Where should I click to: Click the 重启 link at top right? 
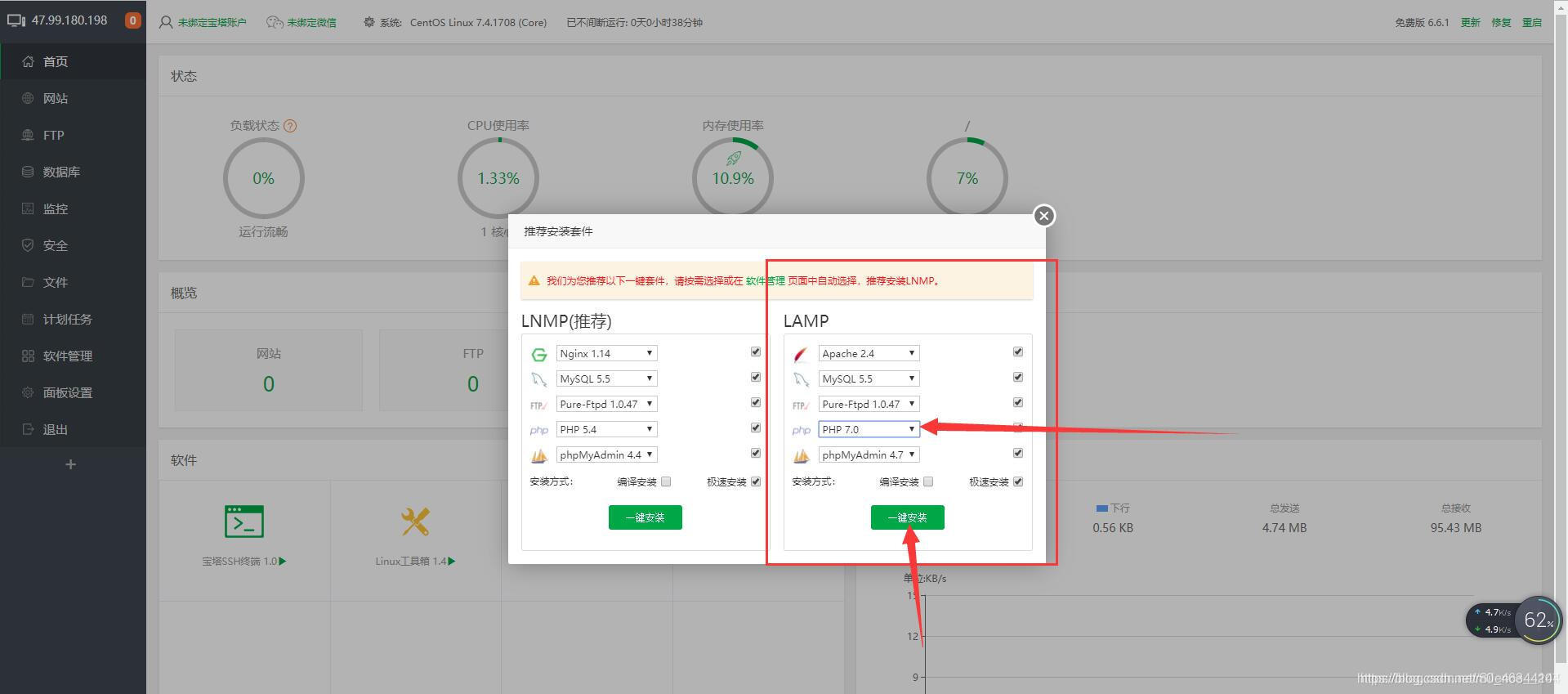click(x=1531, y=22)
